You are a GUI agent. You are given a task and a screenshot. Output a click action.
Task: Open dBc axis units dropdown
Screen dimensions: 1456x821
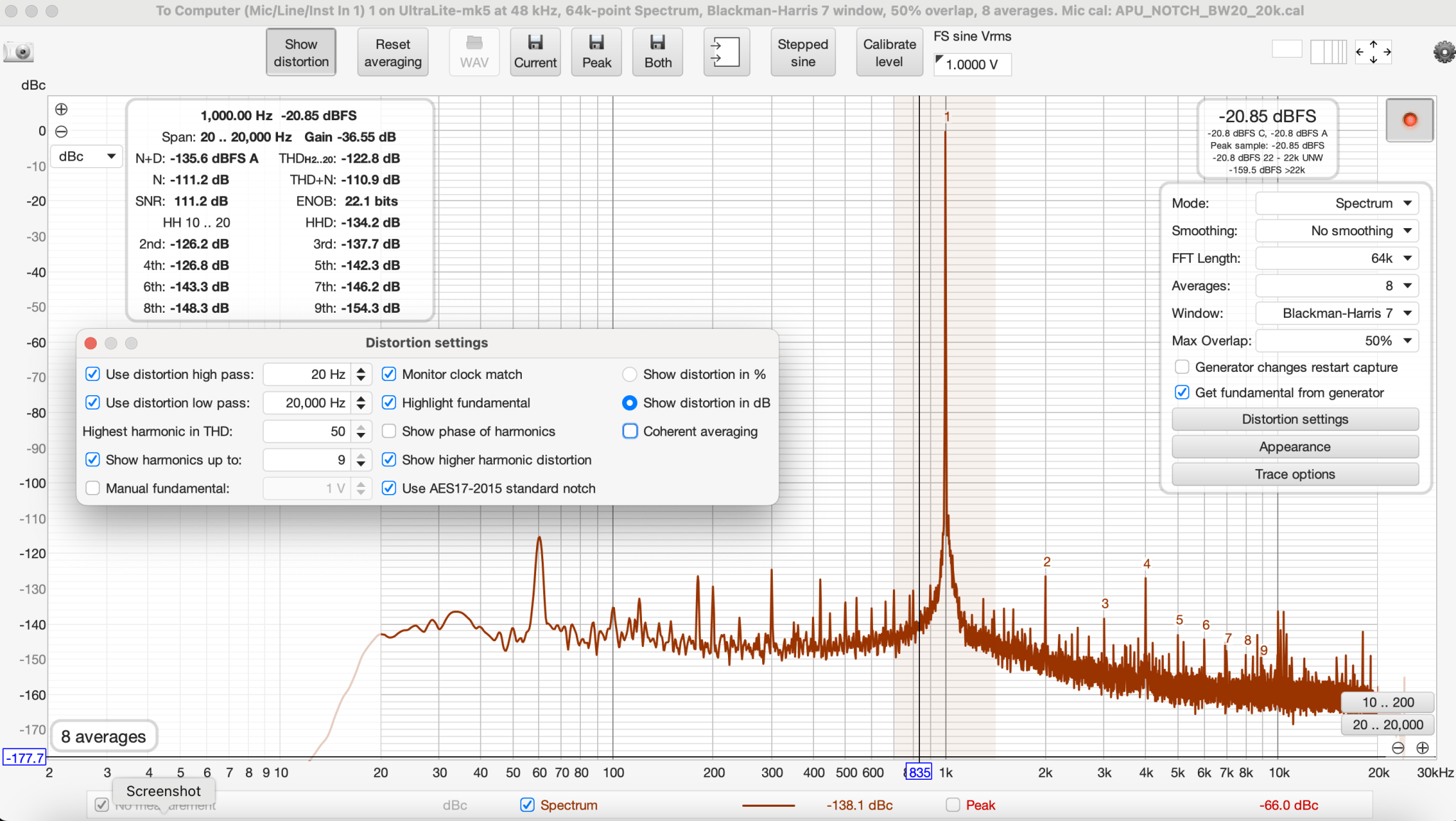coord(86,156)
